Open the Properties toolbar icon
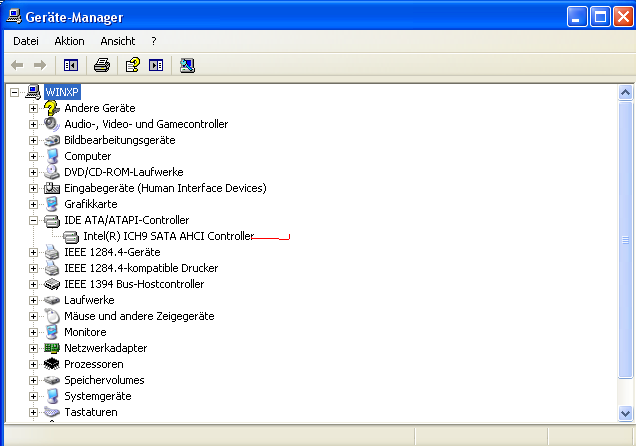The width and height of the screenshot is (636, 446). point(133,65)
